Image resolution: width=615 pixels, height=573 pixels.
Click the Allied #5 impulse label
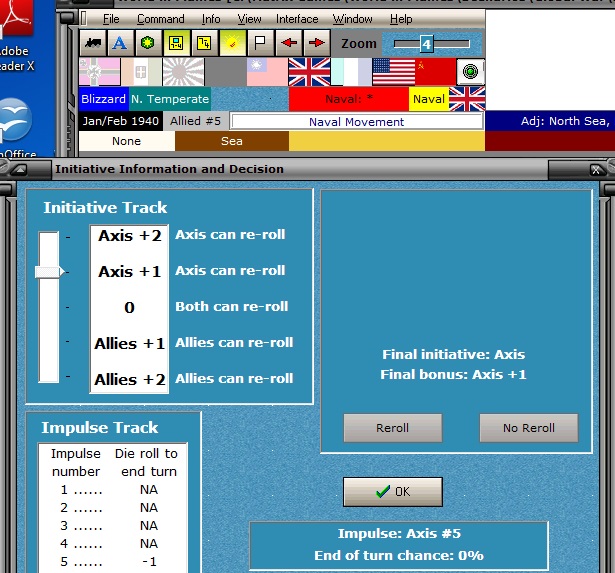point(195,121)
